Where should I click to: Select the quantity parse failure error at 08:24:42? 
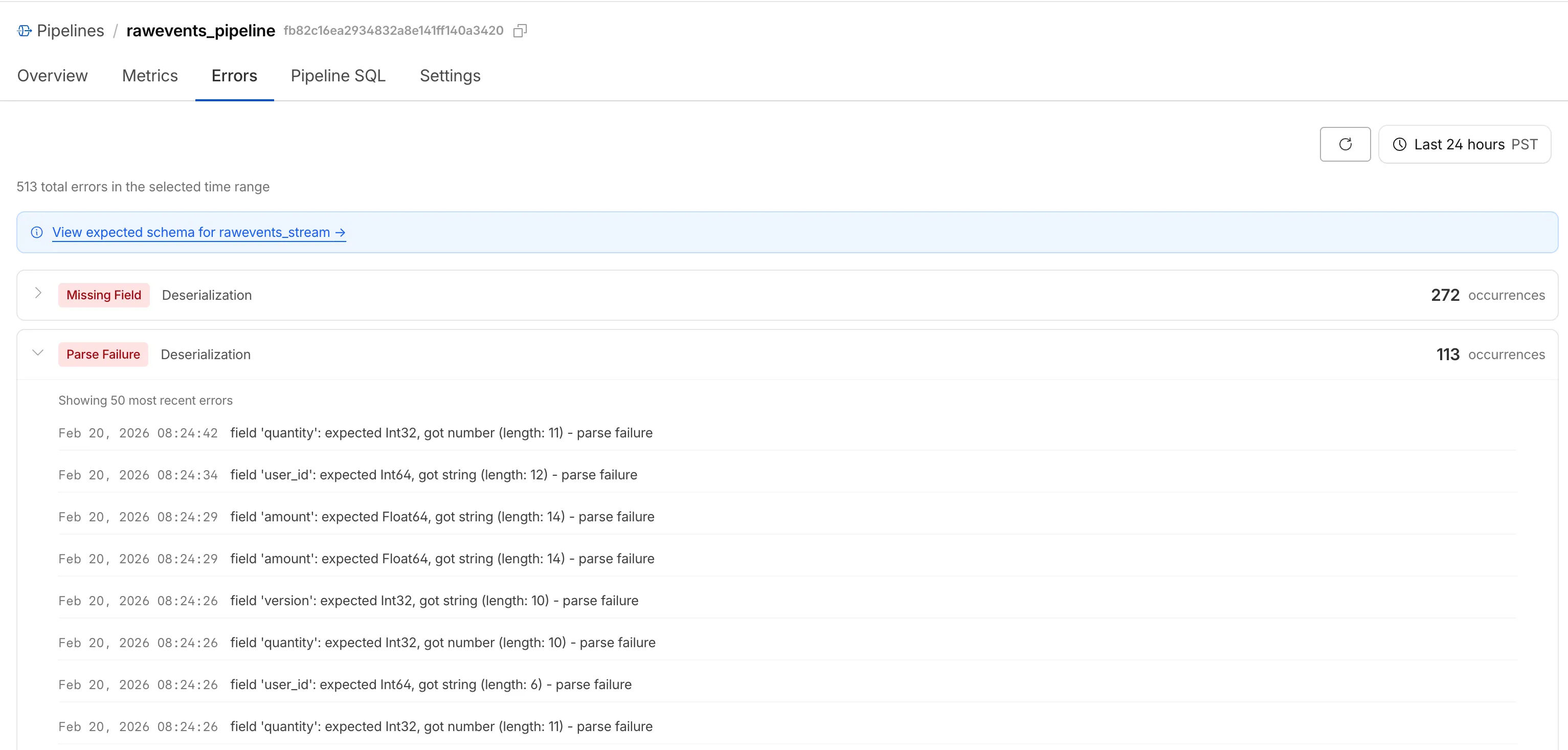pyautogui.click(x=441, y=433)
